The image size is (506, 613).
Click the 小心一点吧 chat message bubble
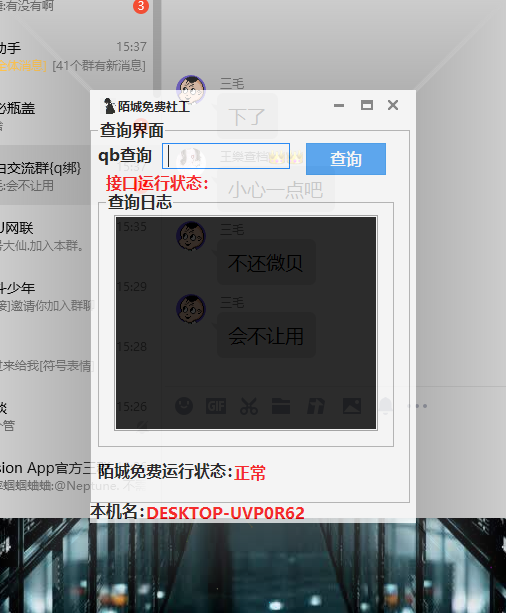pyautogui.click(x=276, y=190)
